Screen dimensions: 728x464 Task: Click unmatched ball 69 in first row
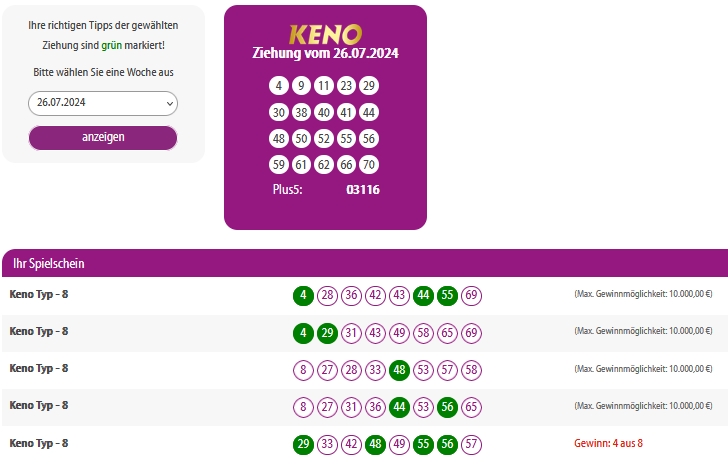click(x=472, y=295)
